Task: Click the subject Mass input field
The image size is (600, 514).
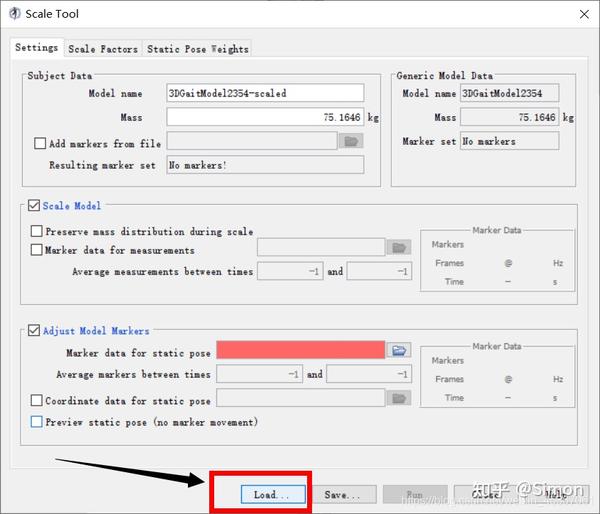Action: [265, 117]
